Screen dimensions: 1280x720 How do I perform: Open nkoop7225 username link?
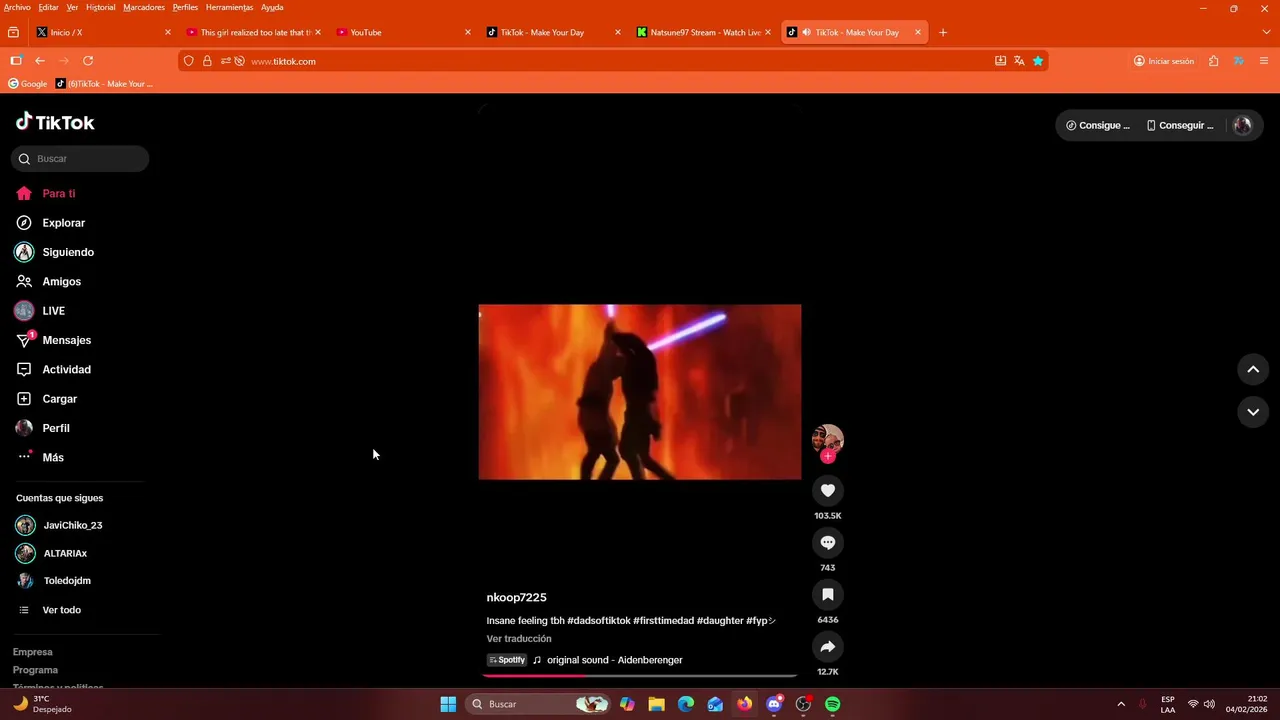[517, 597]
